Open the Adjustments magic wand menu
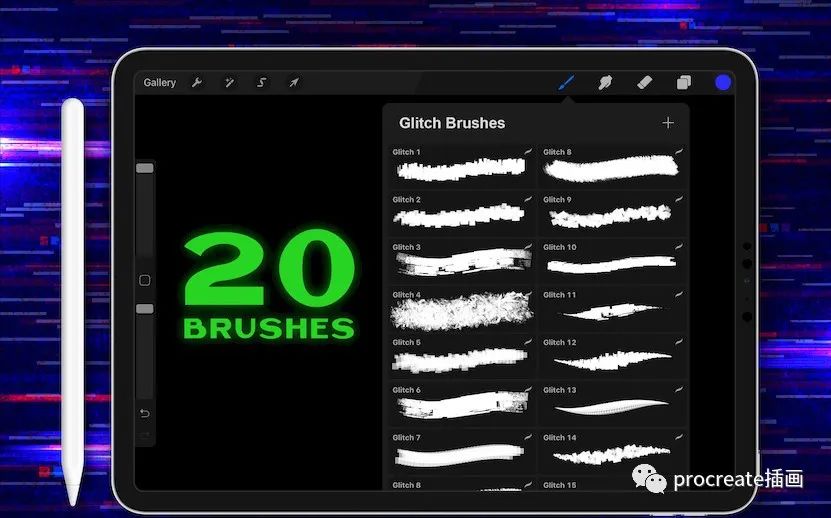 [229, 83]
